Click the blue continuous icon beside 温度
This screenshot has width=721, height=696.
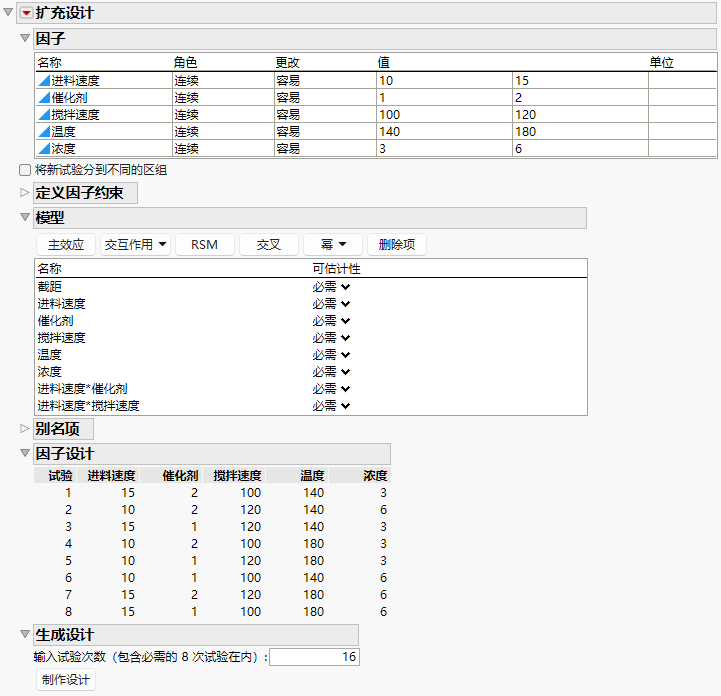44,132
